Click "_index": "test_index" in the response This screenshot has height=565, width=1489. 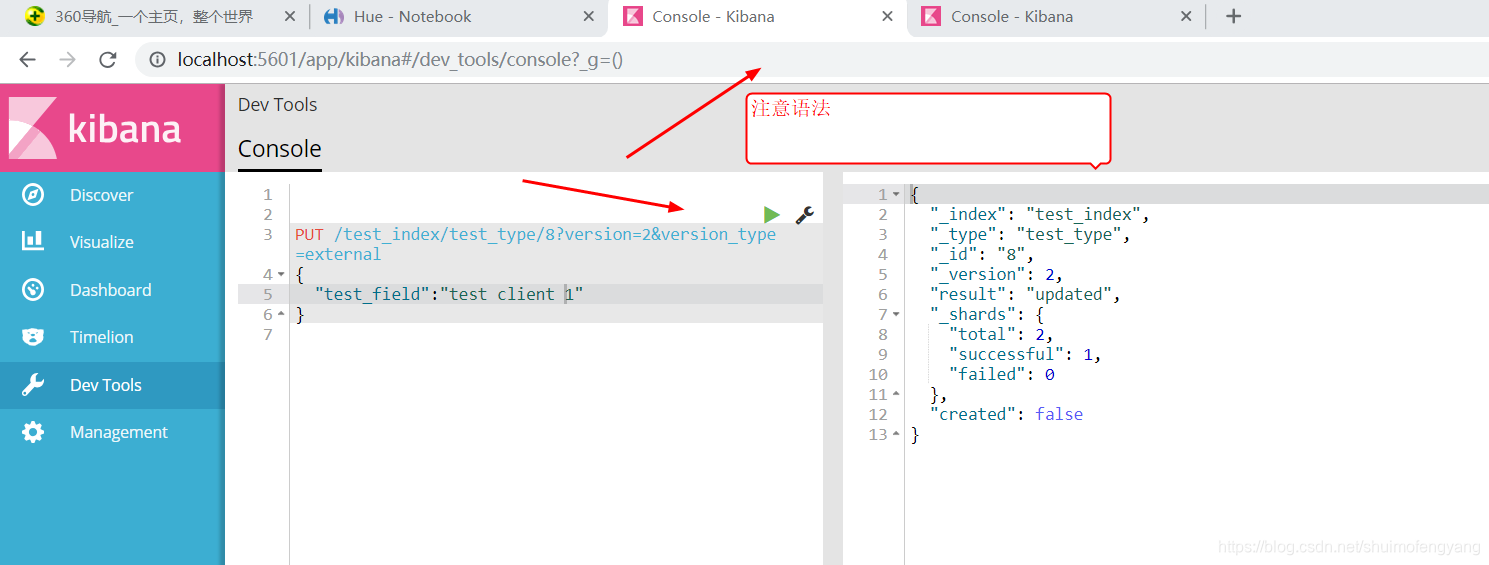click(x=1039, y=214)
